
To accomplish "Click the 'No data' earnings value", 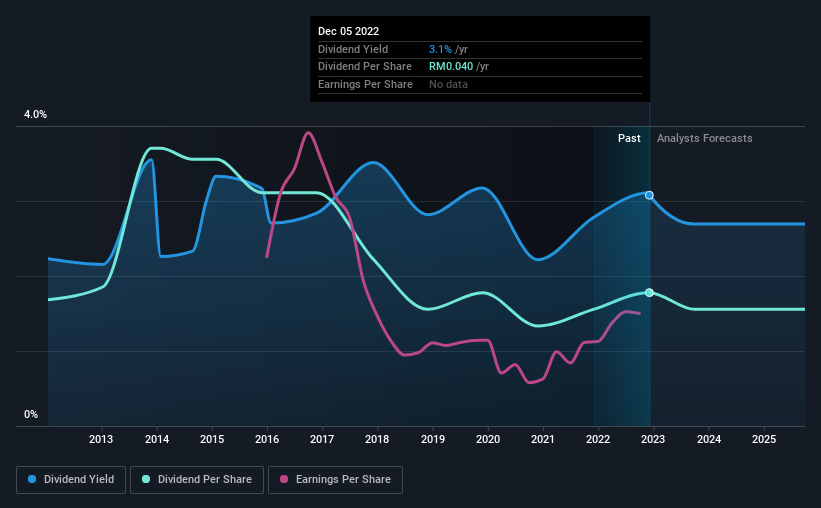I will coord(448,84).
